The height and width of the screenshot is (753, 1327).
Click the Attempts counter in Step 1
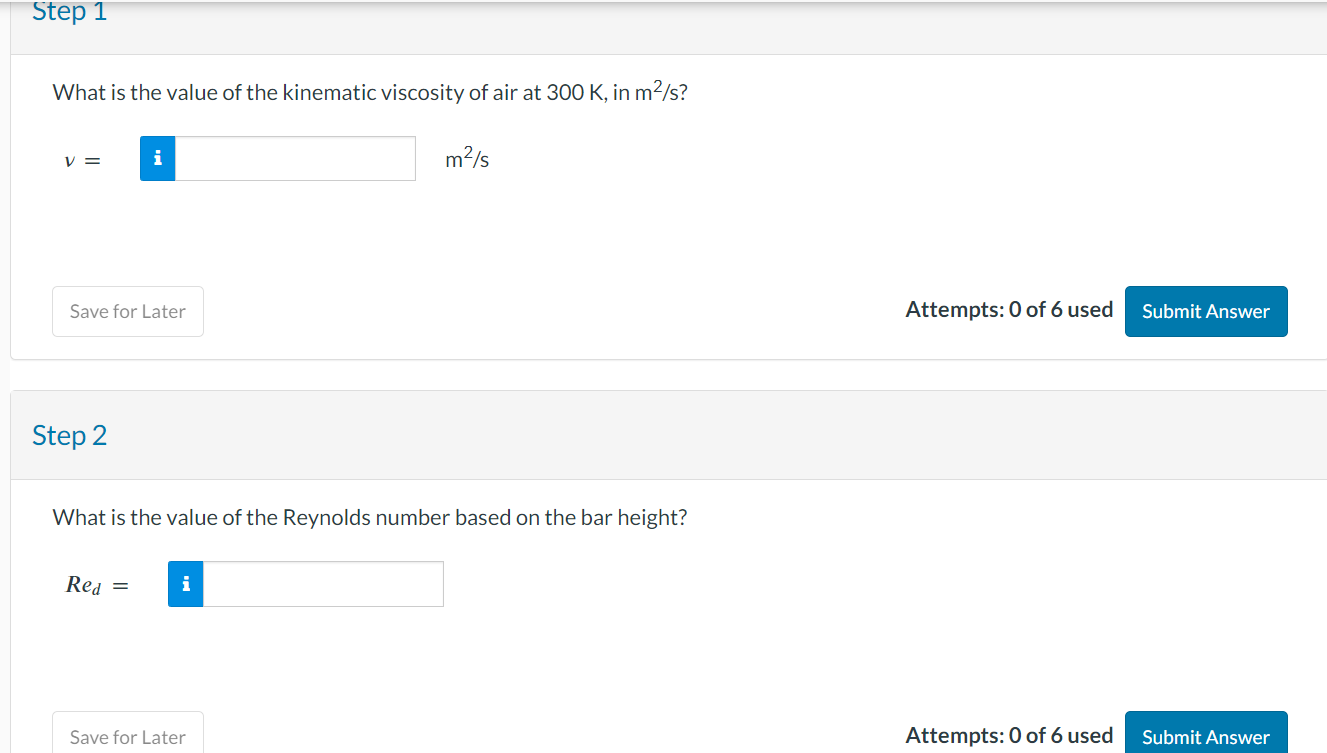[x=1008, y=309]
